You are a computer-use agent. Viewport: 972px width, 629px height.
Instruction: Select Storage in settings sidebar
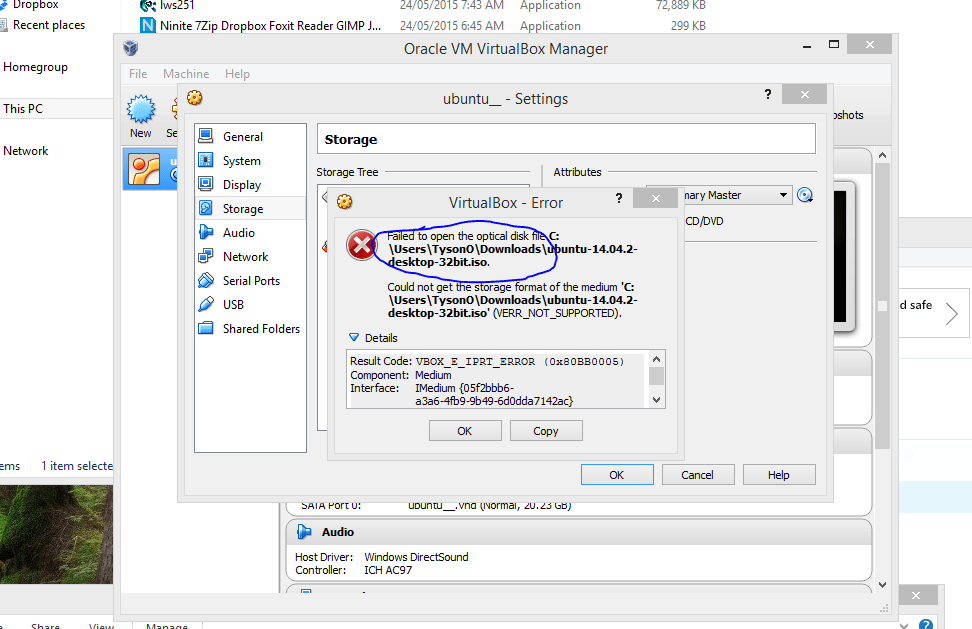coord(250,208)
